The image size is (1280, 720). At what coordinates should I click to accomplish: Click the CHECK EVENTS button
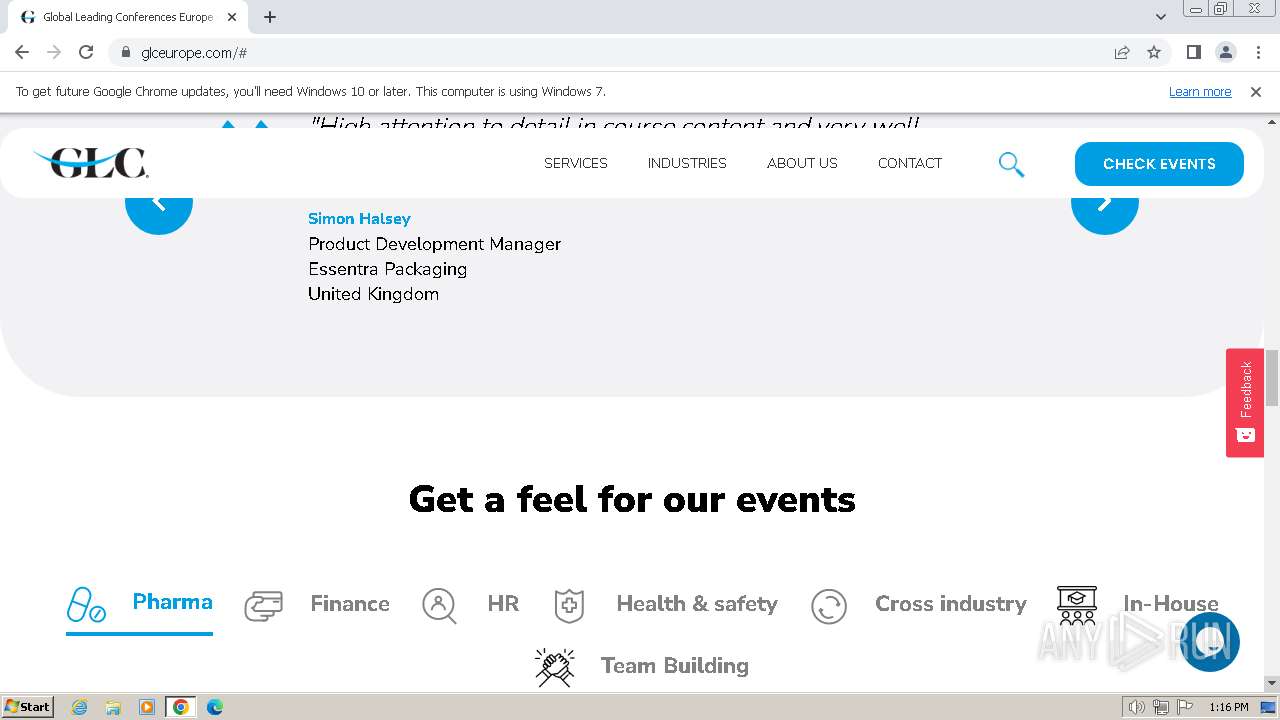1159,164
